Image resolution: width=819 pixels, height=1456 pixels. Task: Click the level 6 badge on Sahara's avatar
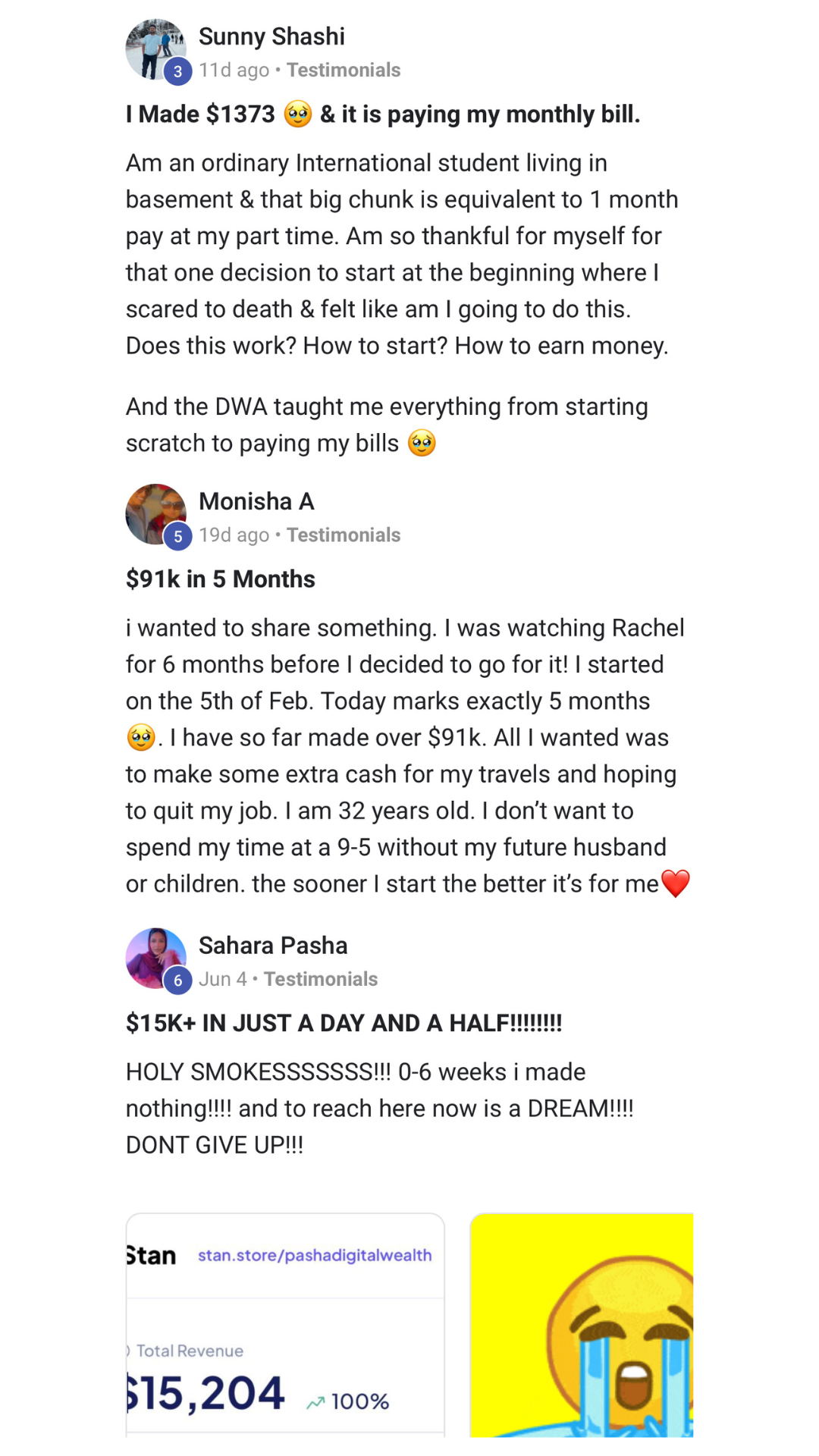tap(177, 981)
